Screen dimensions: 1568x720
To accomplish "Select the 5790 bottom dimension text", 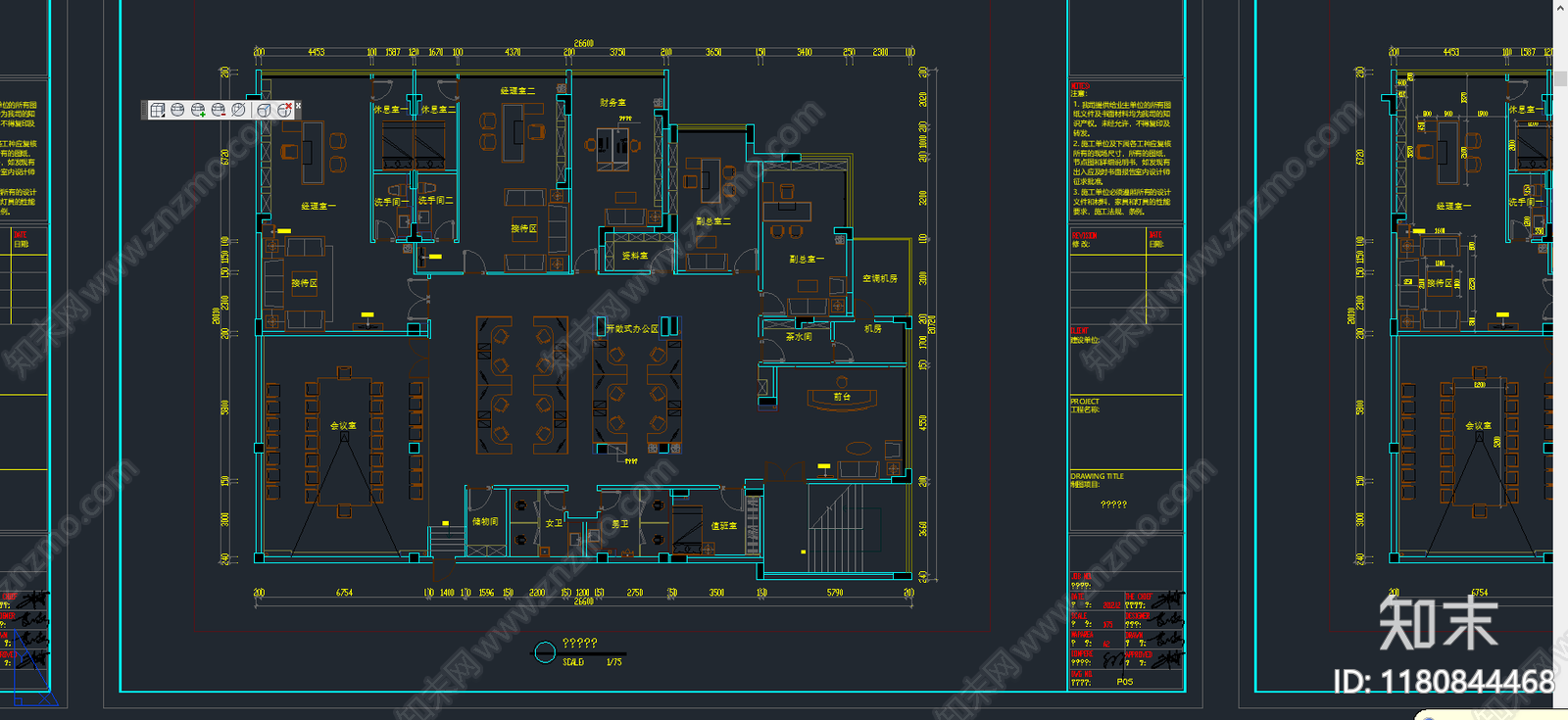I will click(x=835, y=593).
